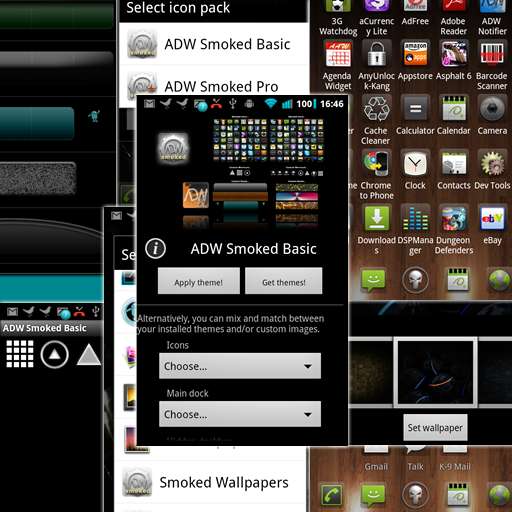
Task: Choose the Smoked Wallpapers entry
Action: [210, 483]
